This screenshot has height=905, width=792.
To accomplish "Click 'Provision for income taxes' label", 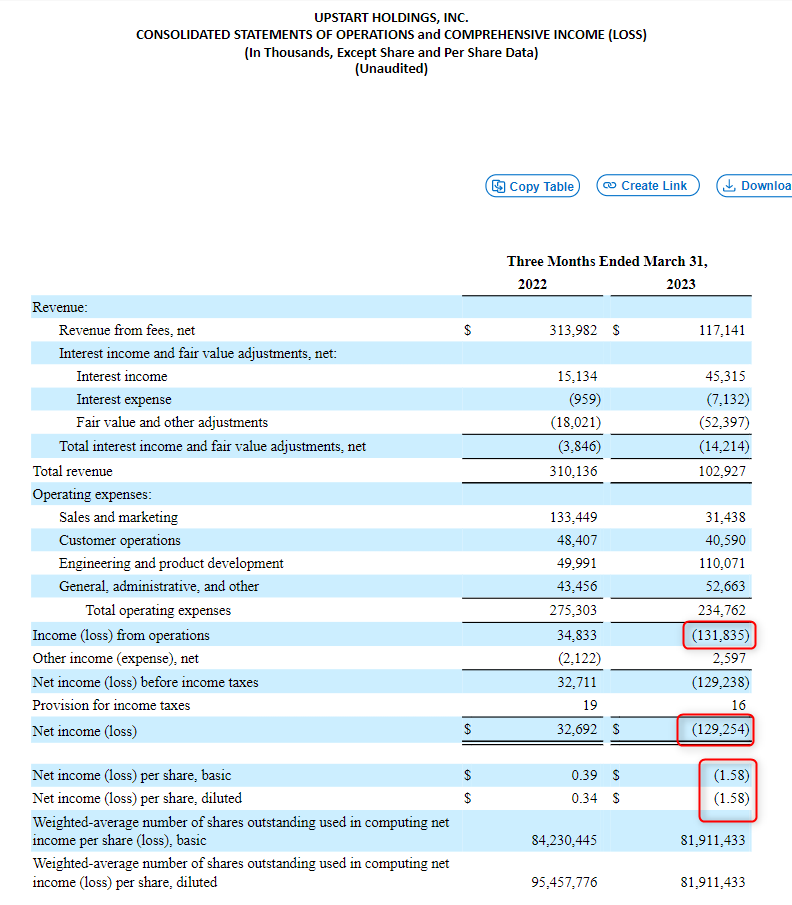I will coord(111,705).
